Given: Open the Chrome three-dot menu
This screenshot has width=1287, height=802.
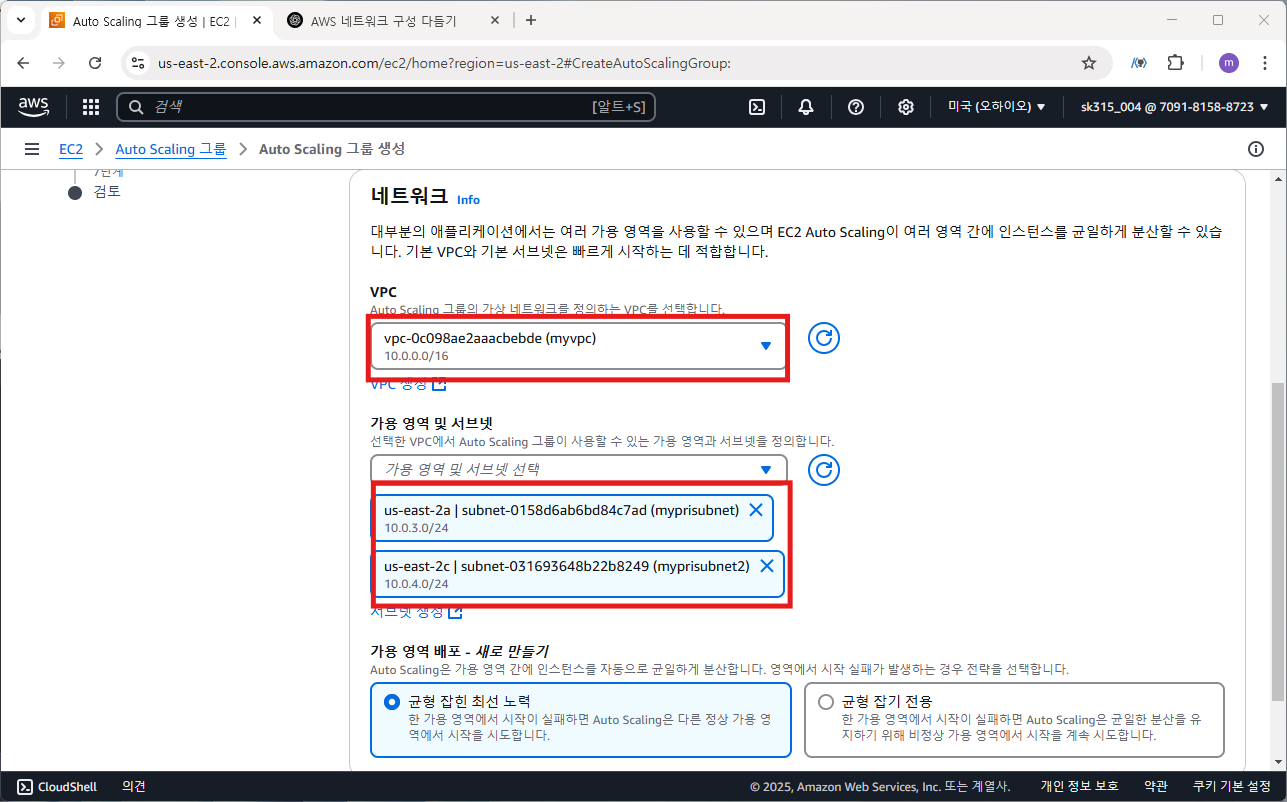Looking at the screenshot, I should (x=1264, y=63).
